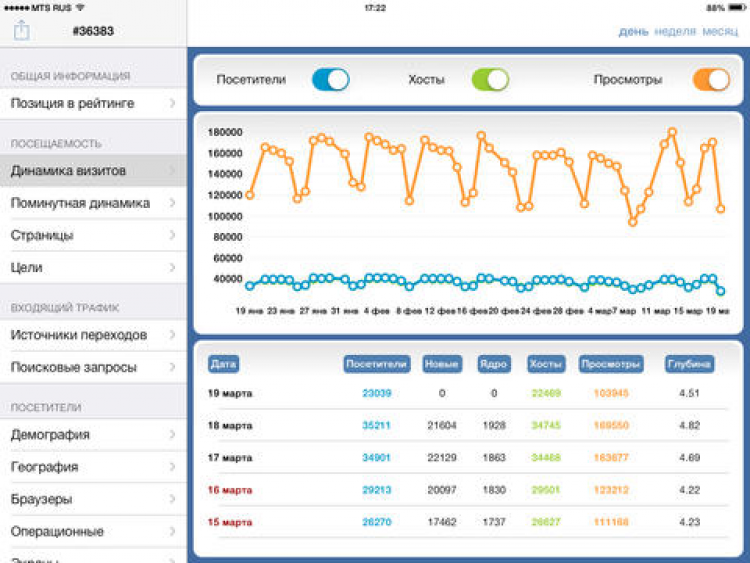This screenshot has height=563, width=750.
Task: Toggle the Просмотры orange switch
Action: tap(711, 79)
